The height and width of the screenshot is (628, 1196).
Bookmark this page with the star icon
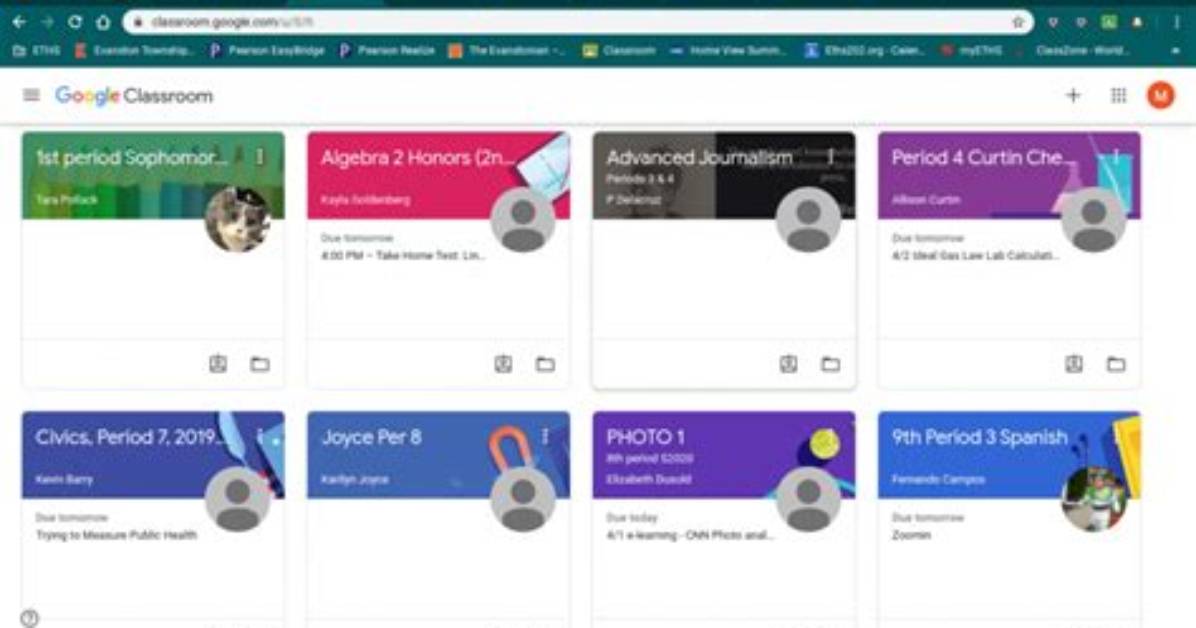click(x=1018, y=22)
